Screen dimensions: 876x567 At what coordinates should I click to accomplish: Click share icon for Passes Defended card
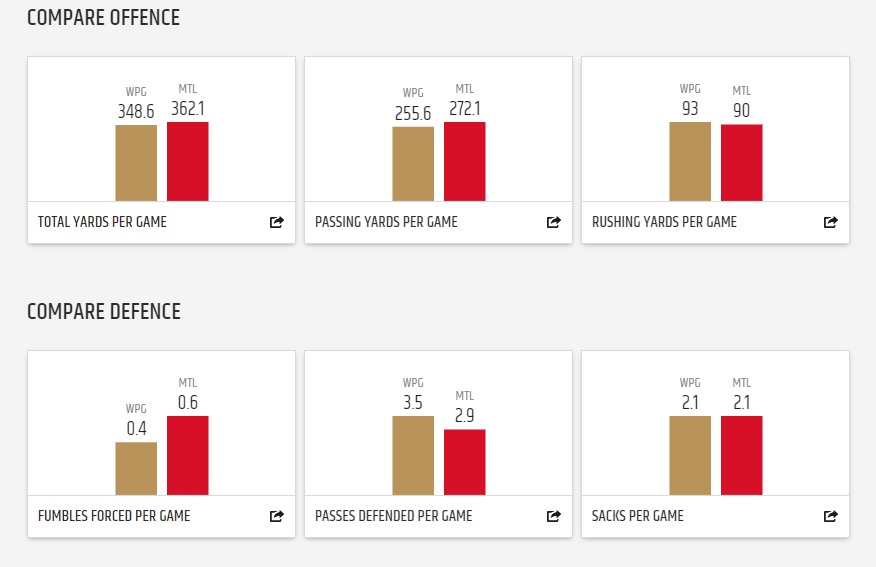tap(554, 516)
